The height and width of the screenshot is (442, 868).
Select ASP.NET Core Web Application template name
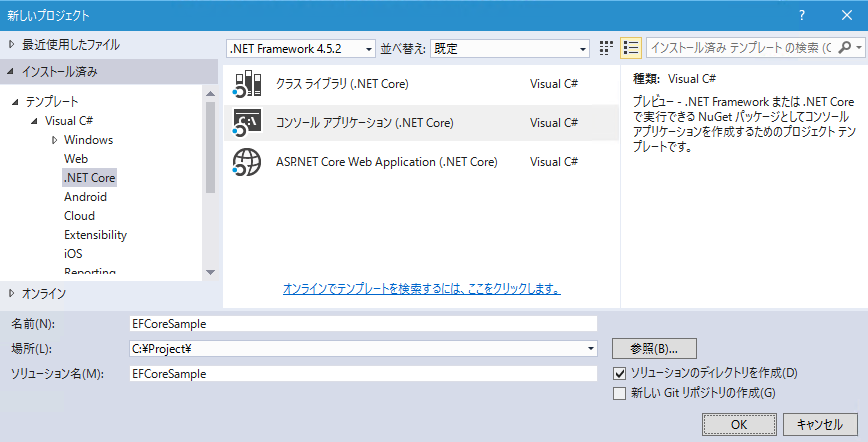click(386, 162)
